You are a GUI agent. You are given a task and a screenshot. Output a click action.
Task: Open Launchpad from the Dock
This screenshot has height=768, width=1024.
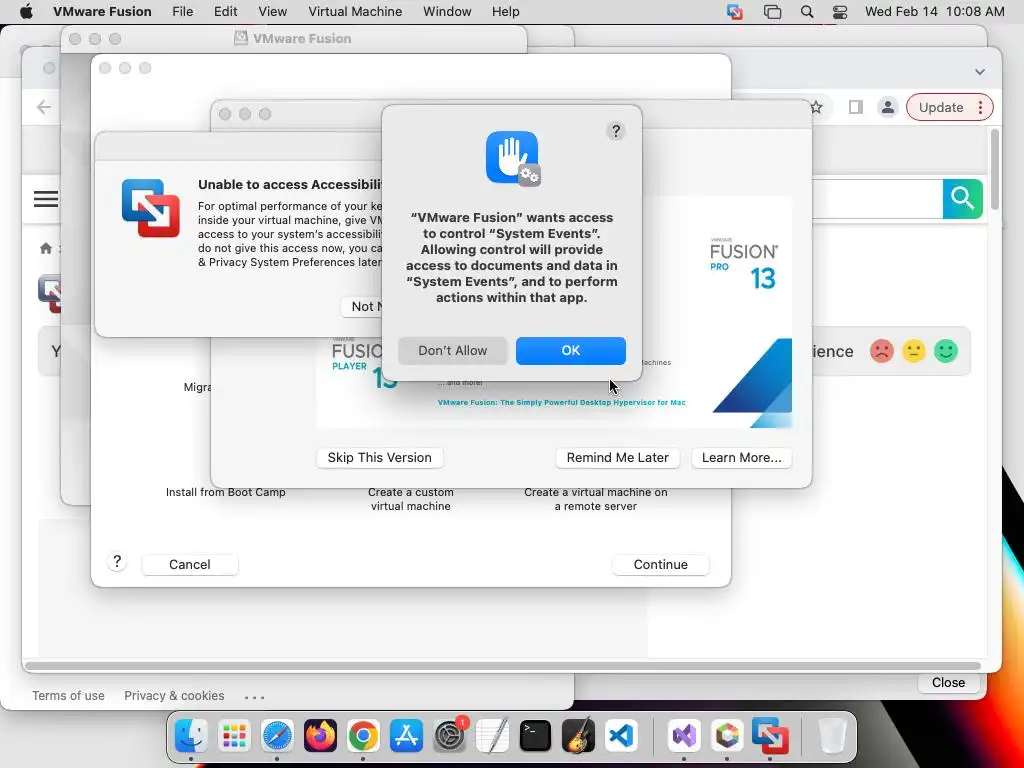pos(234,737)
